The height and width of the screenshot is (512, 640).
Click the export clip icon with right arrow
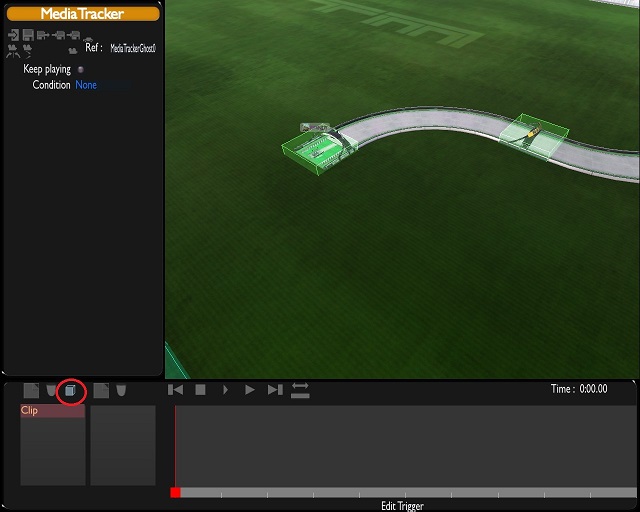coord(43,36)
